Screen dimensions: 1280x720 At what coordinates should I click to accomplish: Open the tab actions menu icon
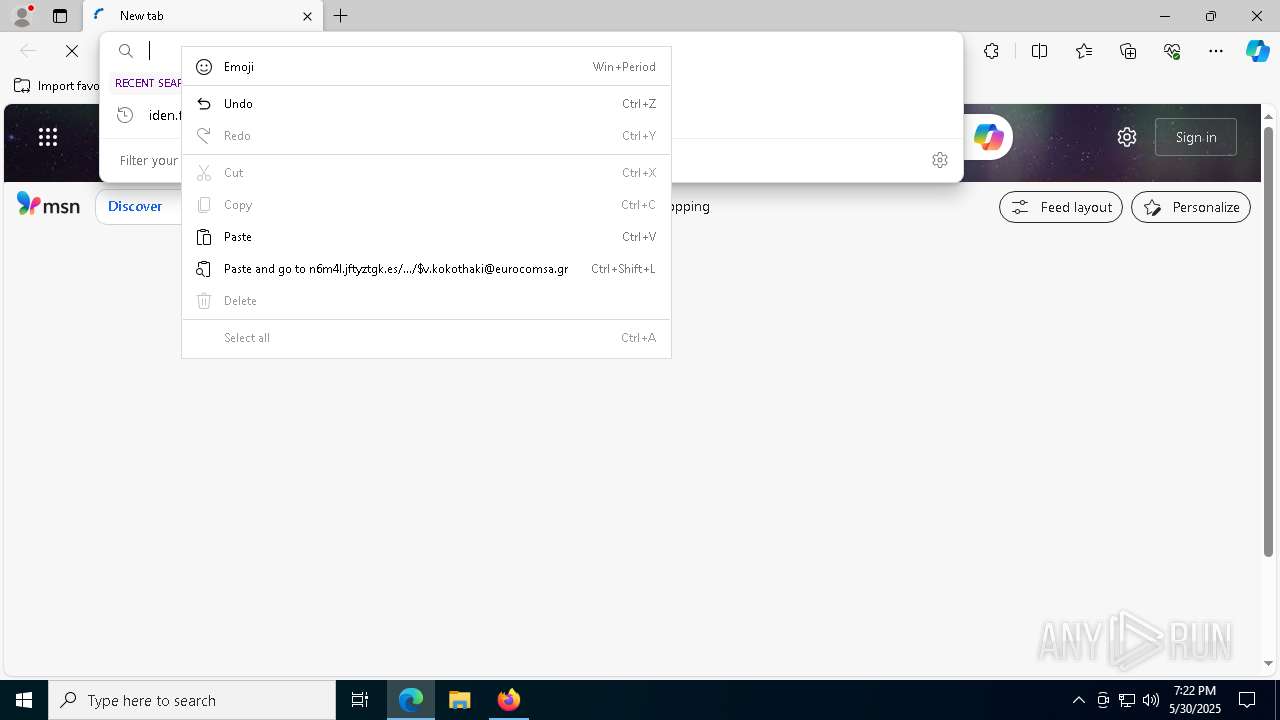60,16
